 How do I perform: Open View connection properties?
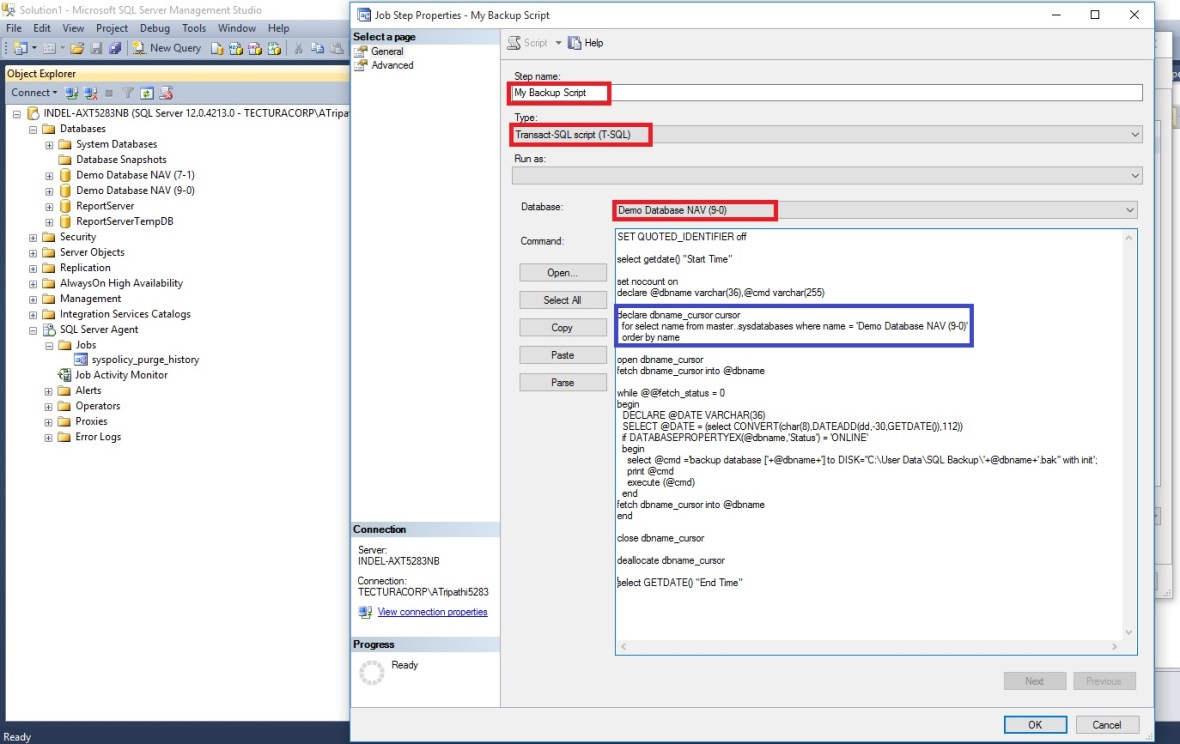(430, 611)
